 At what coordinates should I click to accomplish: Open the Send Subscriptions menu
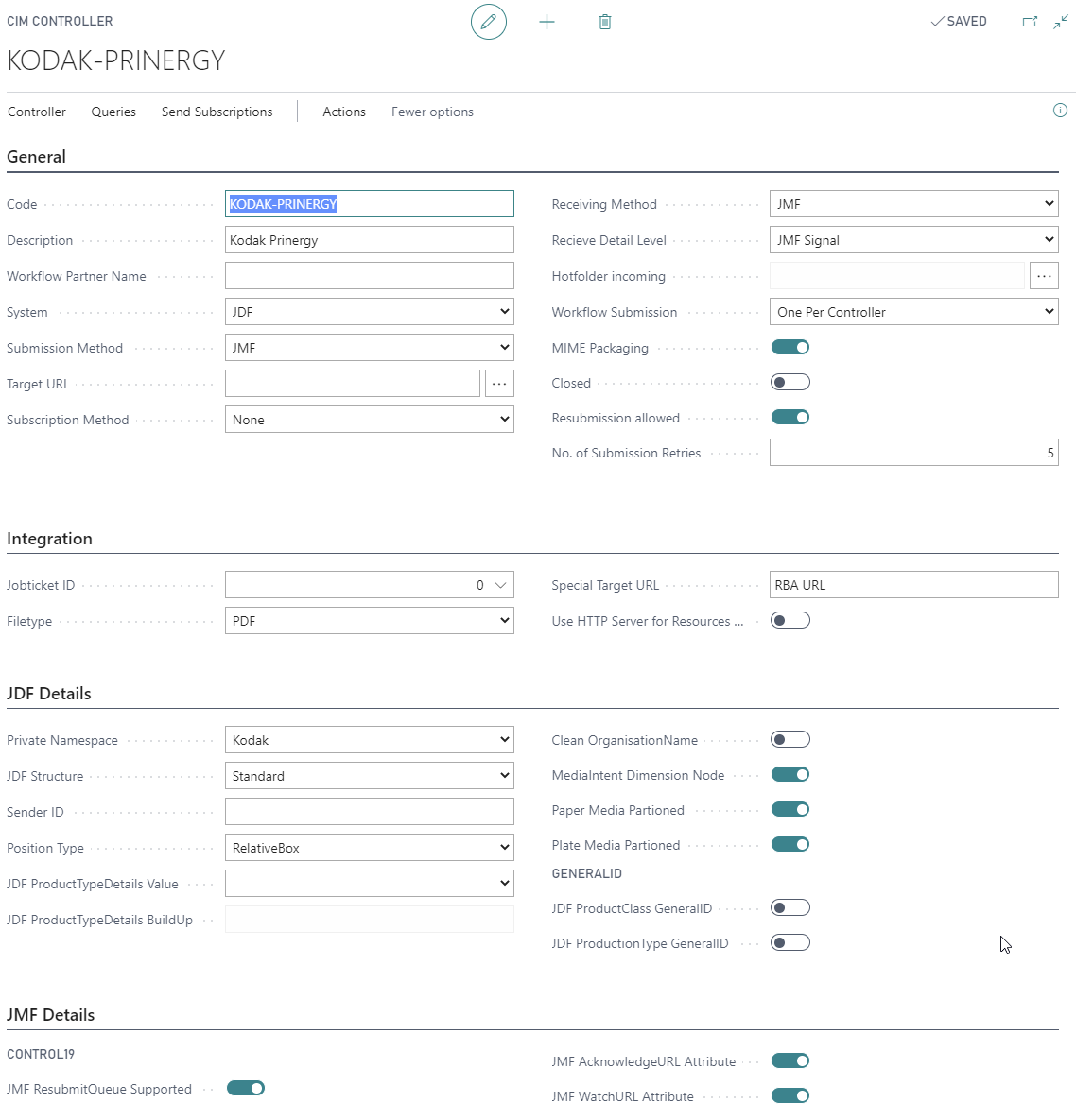[217, 112]
